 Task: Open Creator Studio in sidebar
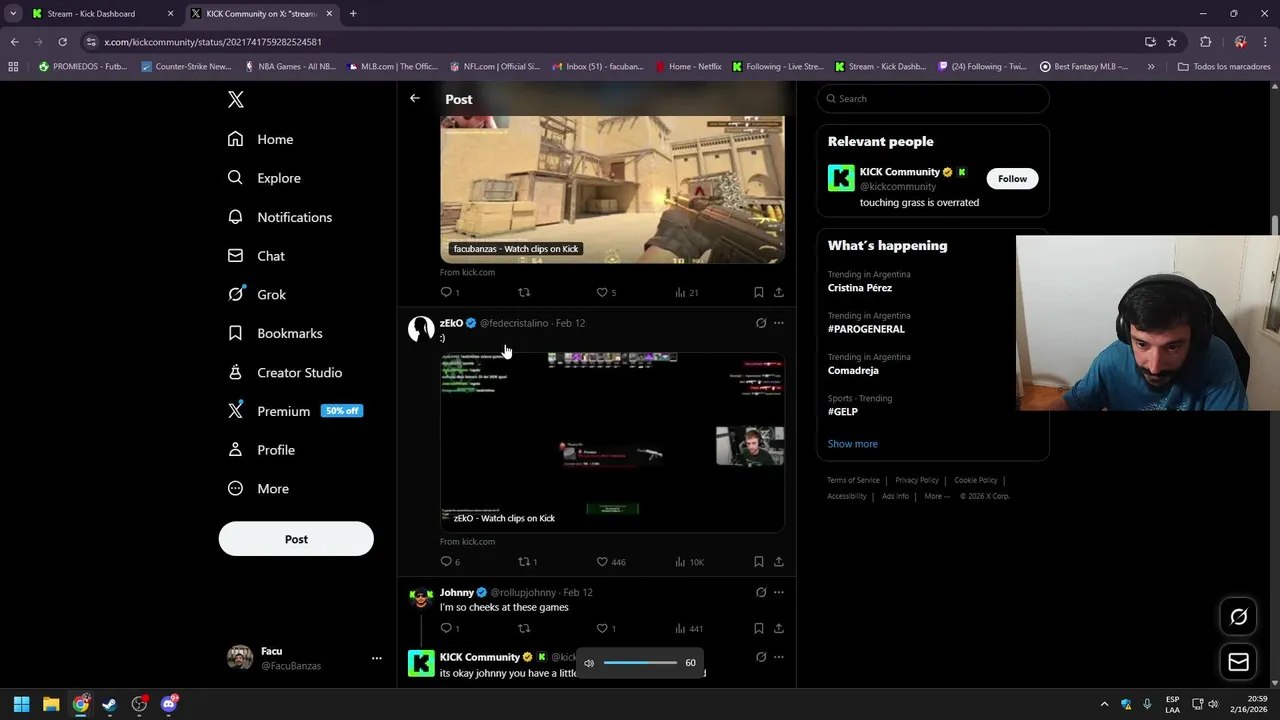(x=285, y=372)
